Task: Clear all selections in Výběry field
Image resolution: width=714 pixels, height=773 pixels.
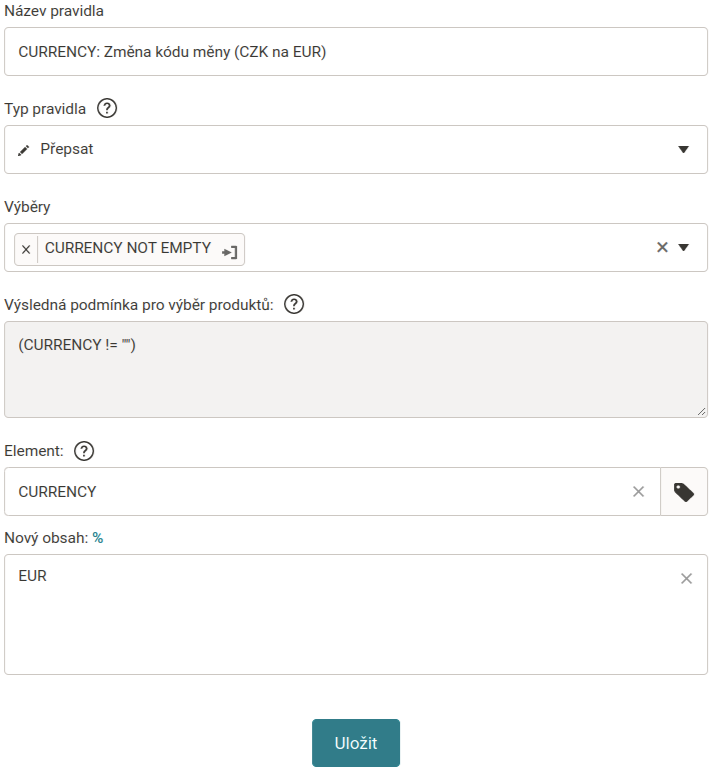Action: pyautogui.click(x=662, y=247)
